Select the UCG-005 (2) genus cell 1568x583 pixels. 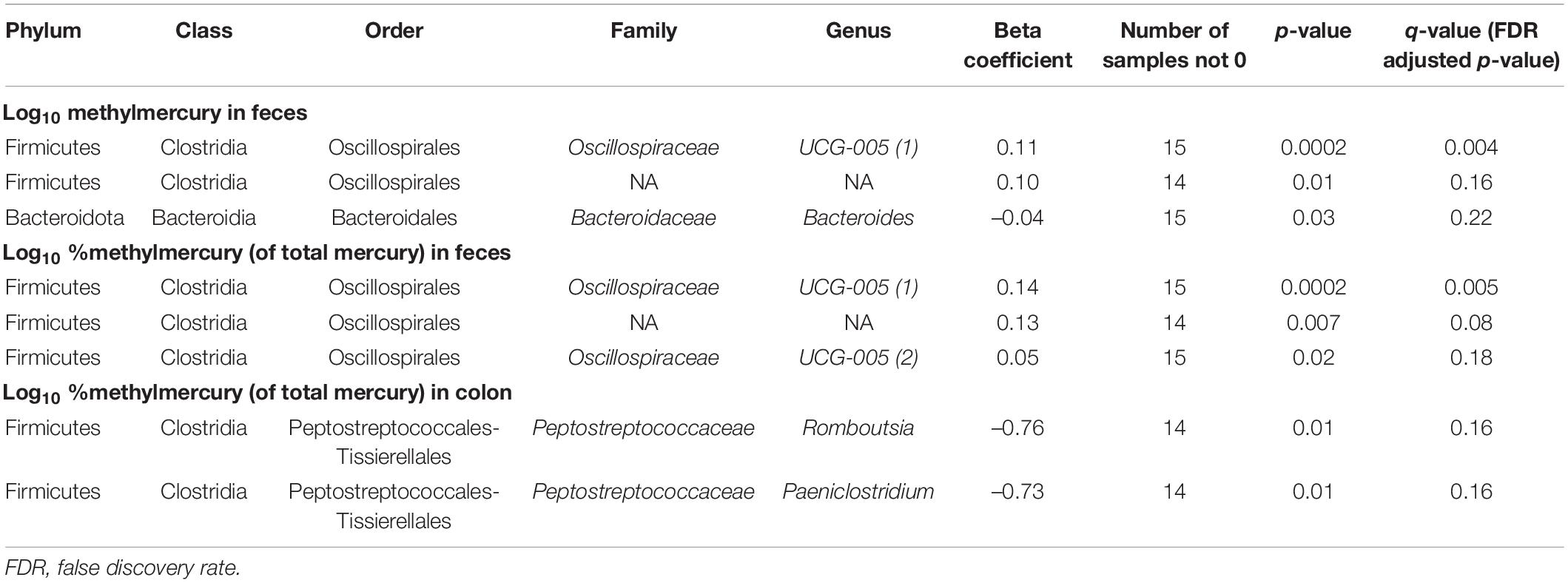click(x=858, y=357)
